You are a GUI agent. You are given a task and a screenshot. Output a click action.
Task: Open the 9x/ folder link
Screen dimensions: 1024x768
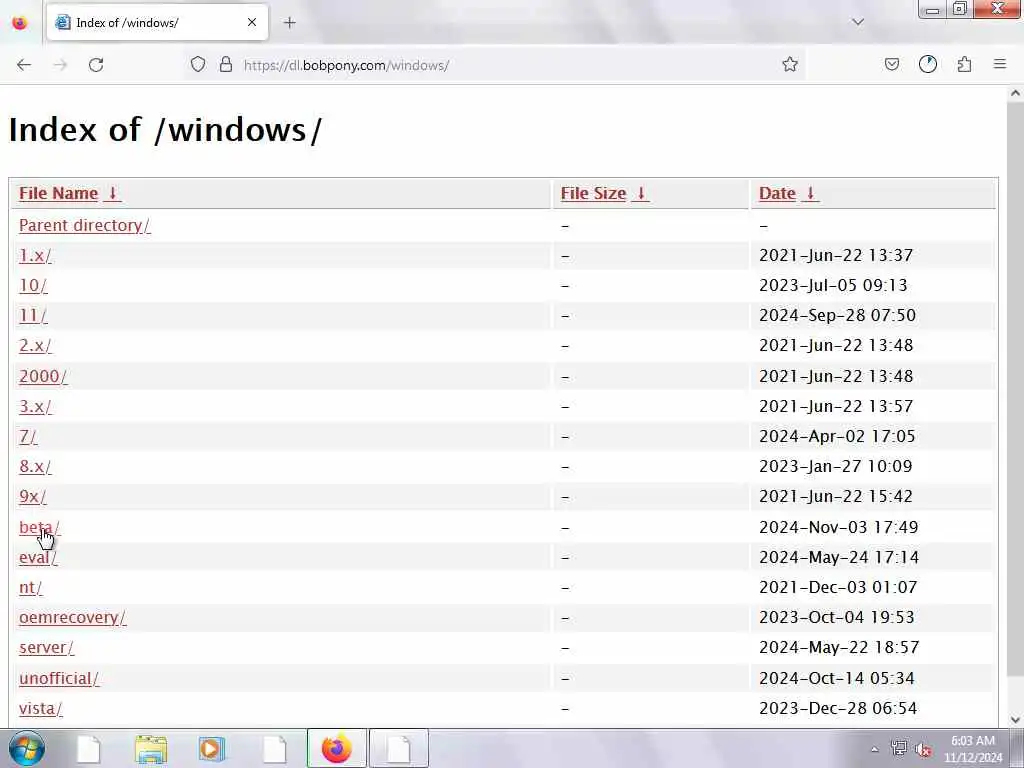[x=33, y=496]
